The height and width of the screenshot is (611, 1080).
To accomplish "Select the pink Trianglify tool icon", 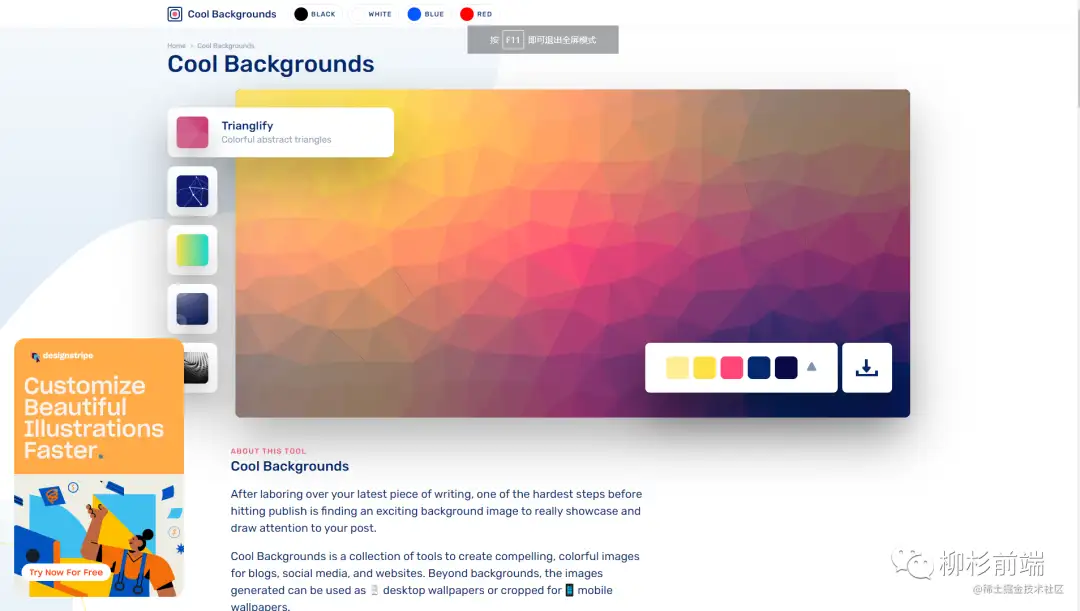I will click(192, 132).
